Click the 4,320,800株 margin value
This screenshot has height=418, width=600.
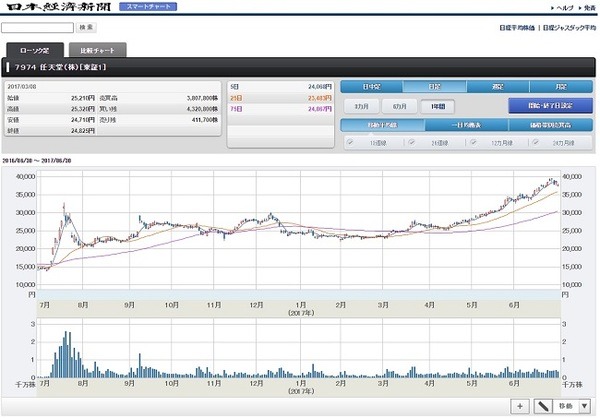coord(202,109)
